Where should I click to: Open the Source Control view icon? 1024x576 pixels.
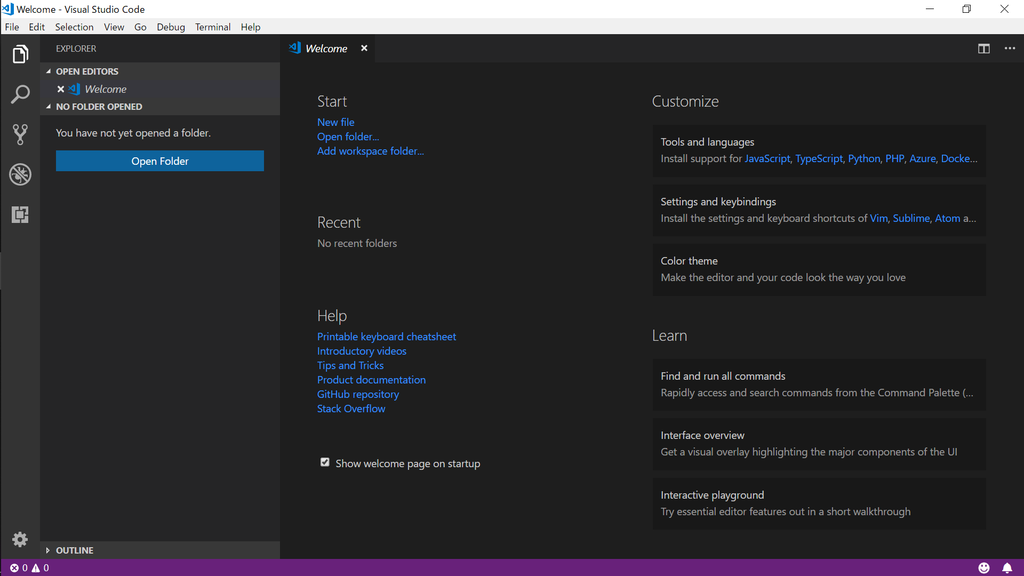(20, 135)
